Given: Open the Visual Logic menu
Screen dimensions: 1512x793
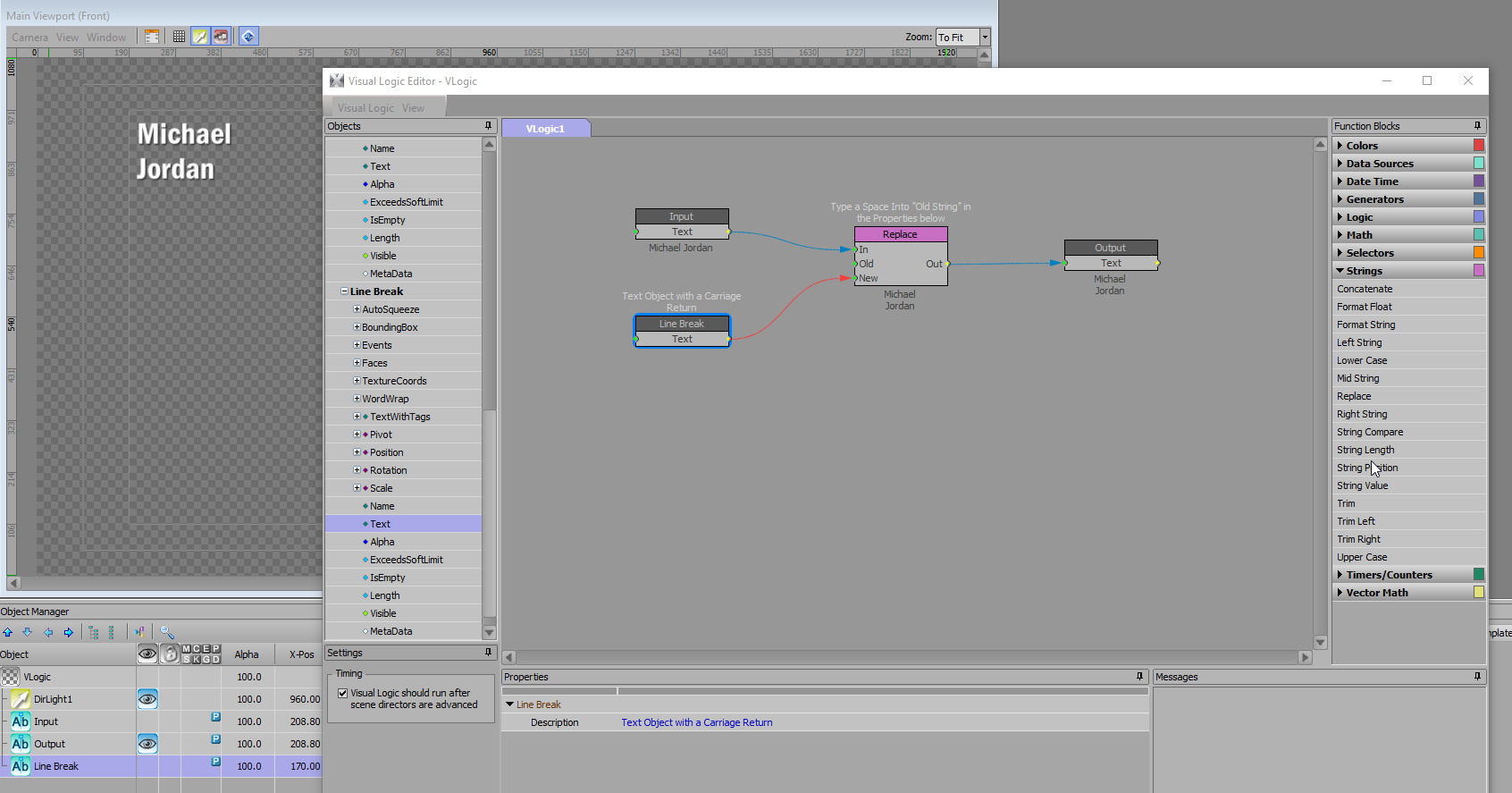Looking at the screenshot, I should click(x=365, y=108).
